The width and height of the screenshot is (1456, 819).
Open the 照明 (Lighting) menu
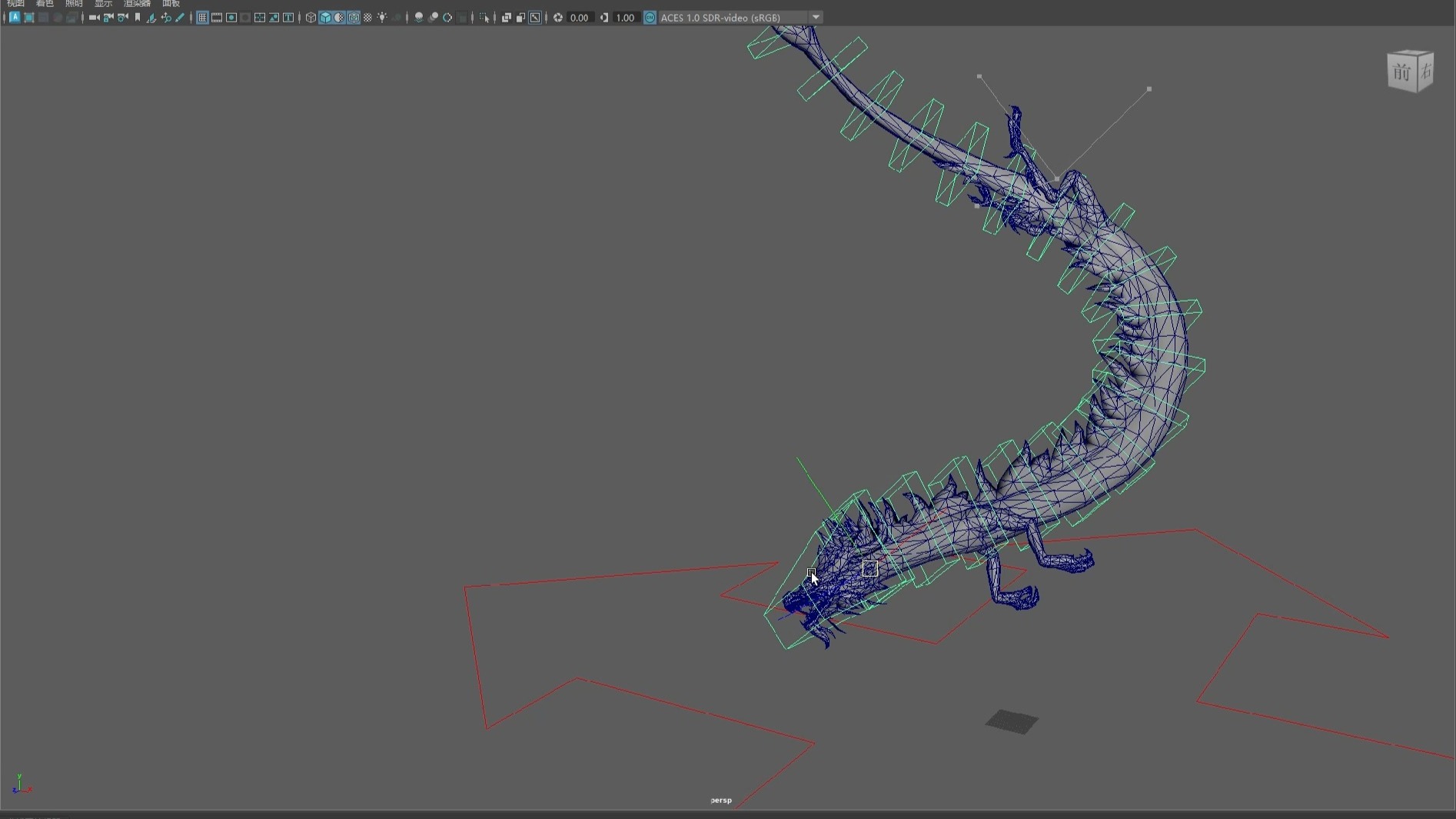(x=74, y=4)
